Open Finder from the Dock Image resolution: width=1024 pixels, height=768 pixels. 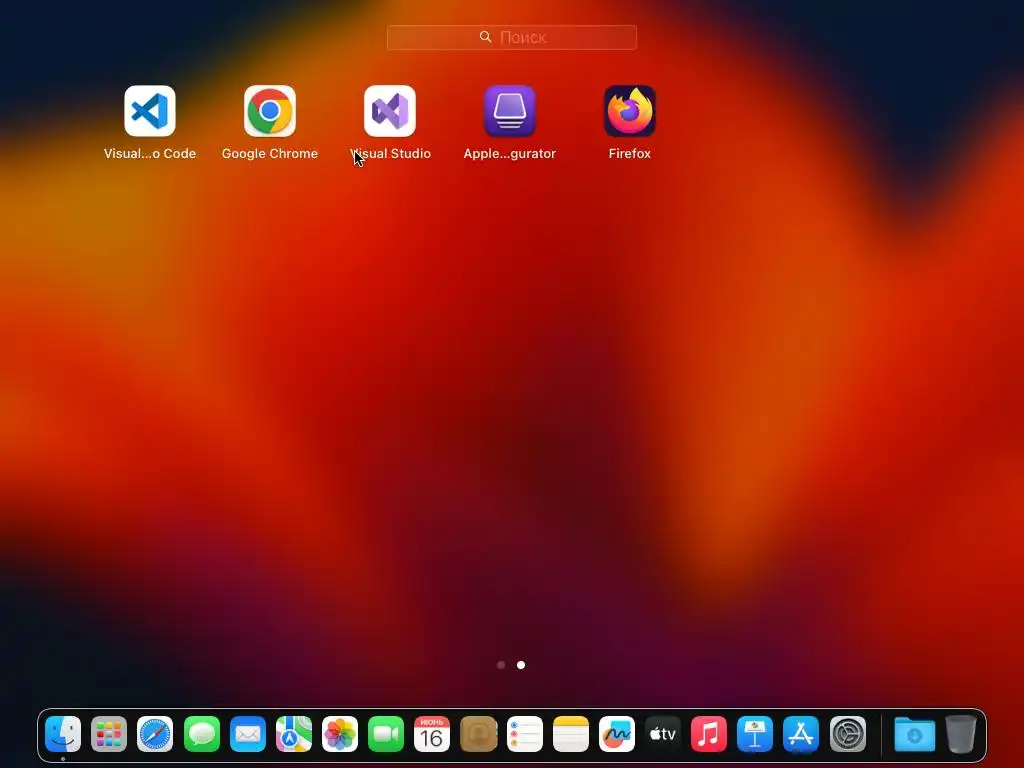(x=63, y=734)
